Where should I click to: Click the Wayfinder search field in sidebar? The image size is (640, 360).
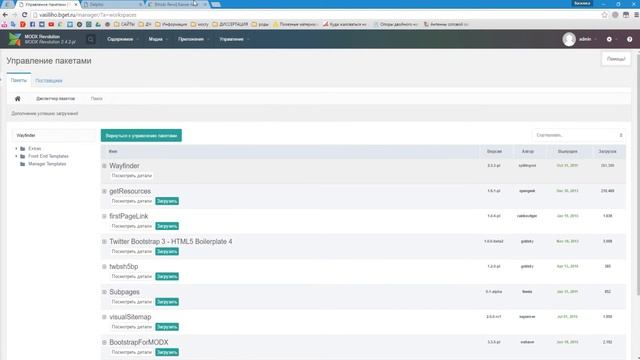coord(54,136)
